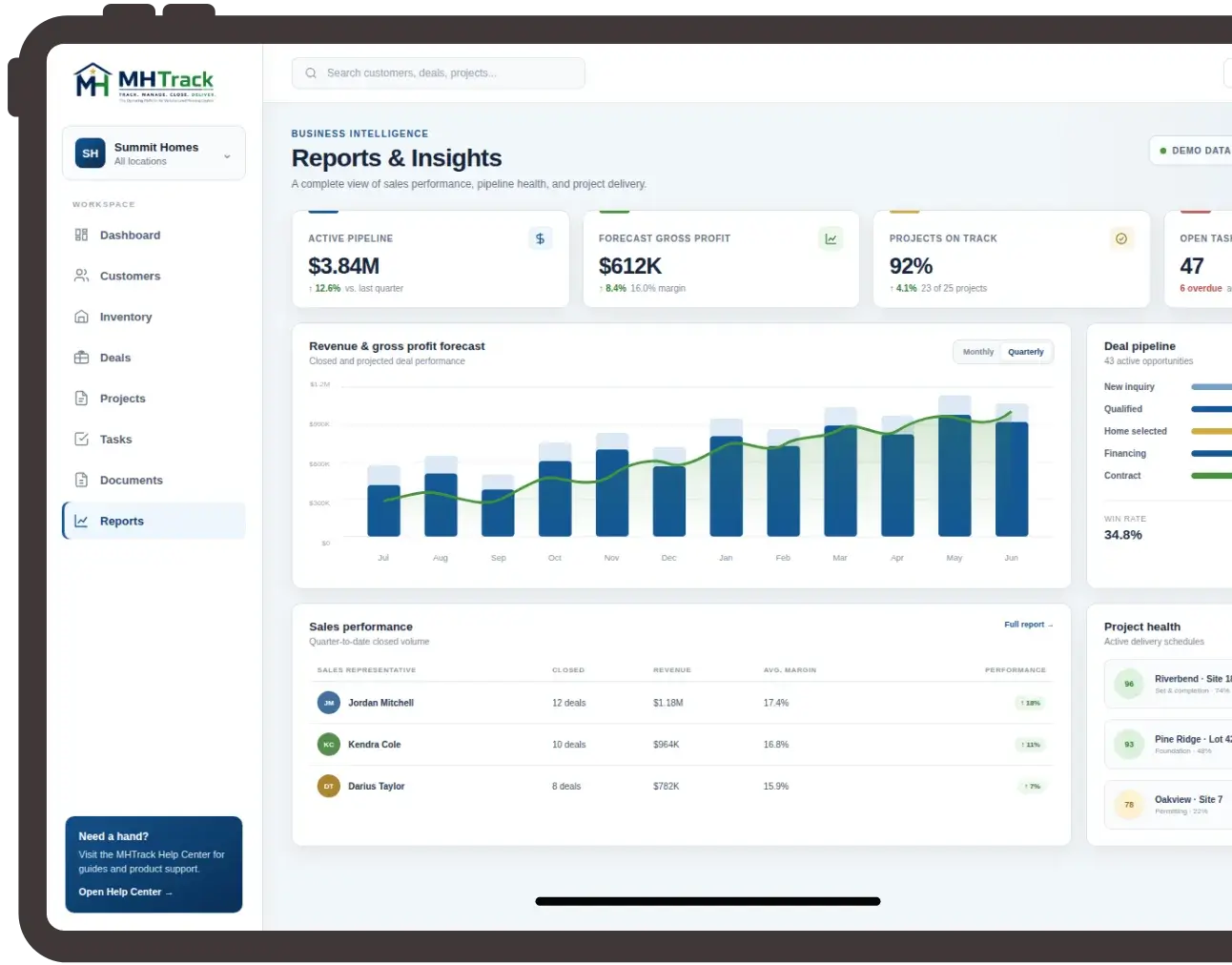1232x965 pixels.
Task: Click the Qualified pipeline stage label
Action: click(x=1123, y=409)
